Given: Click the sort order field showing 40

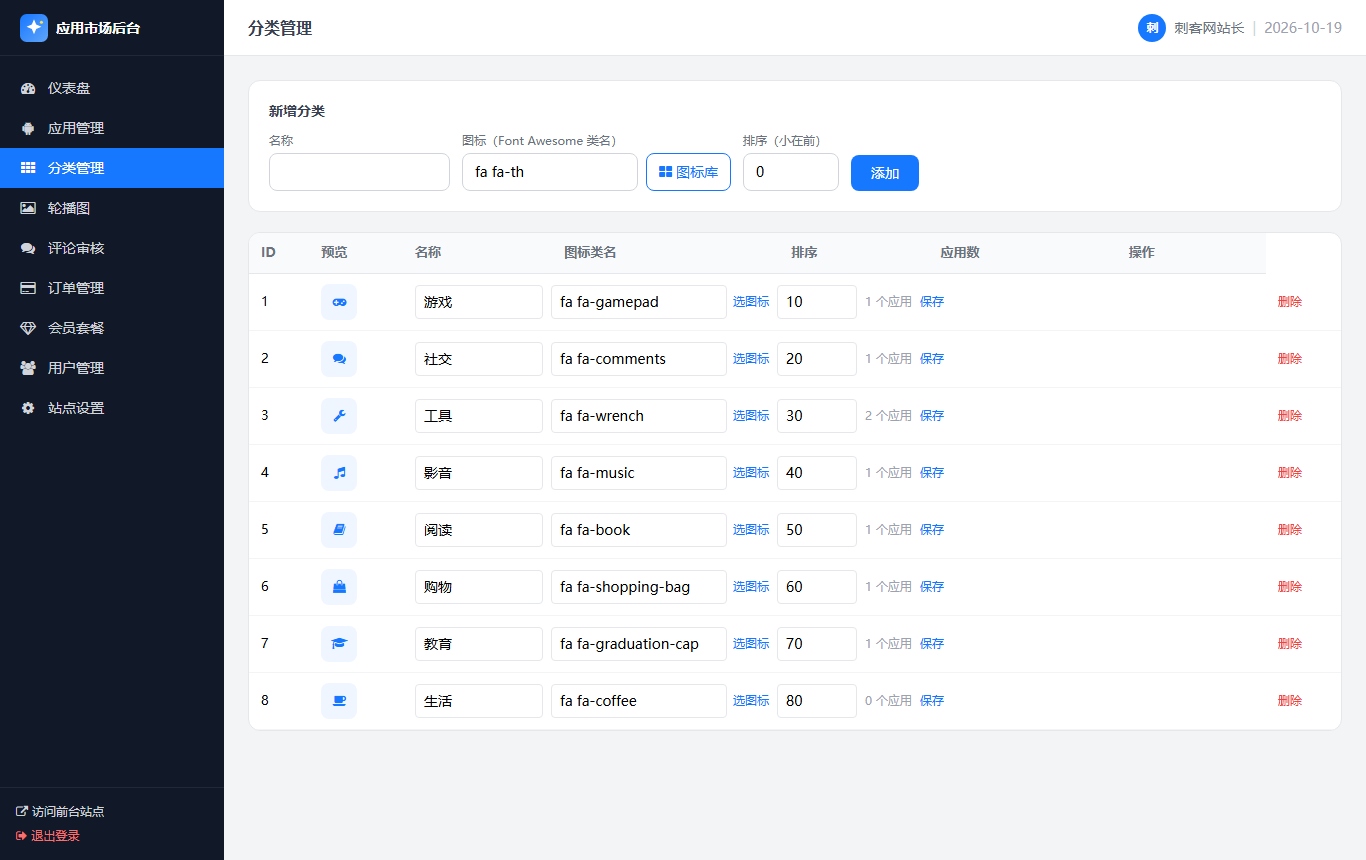Looking at the screenshot, I should (x=817, y=473).
